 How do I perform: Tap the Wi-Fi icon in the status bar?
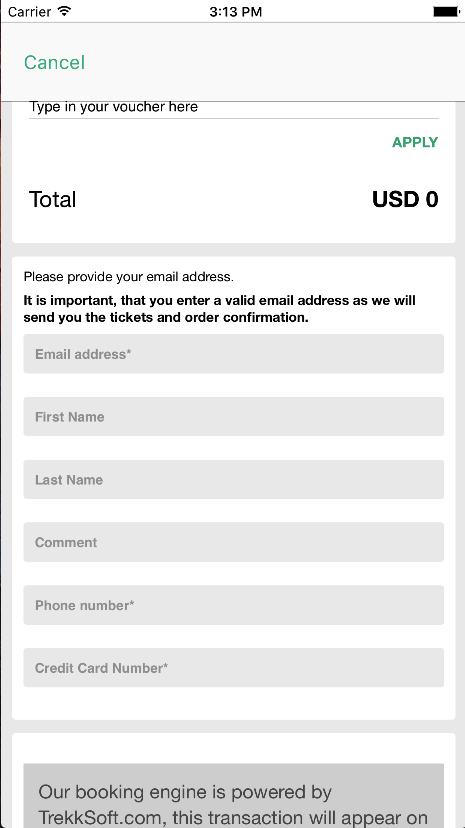click(x=64, y=11)
